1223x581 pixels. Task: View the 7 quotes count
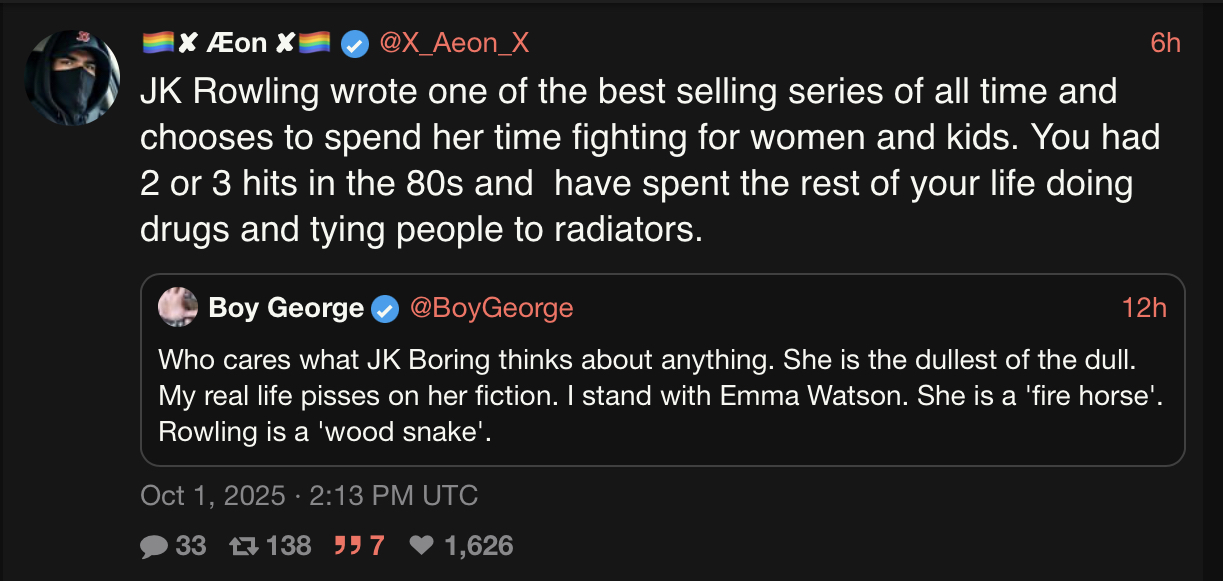(x=377, y=545)
